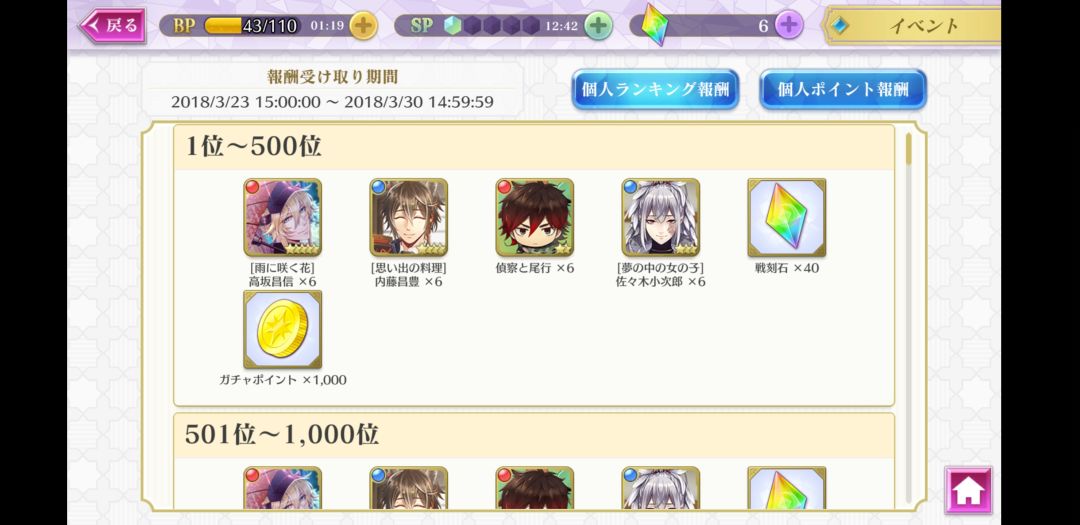Screen dimensions: 1080x525
Task: Tap the pink 戻る back button
Action: coord(112,26)
